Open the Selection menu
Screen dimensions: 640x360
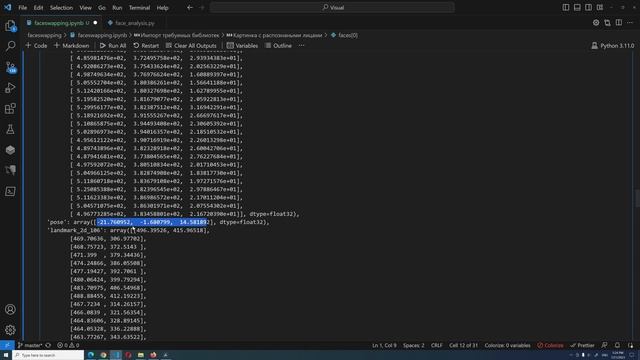61,8
